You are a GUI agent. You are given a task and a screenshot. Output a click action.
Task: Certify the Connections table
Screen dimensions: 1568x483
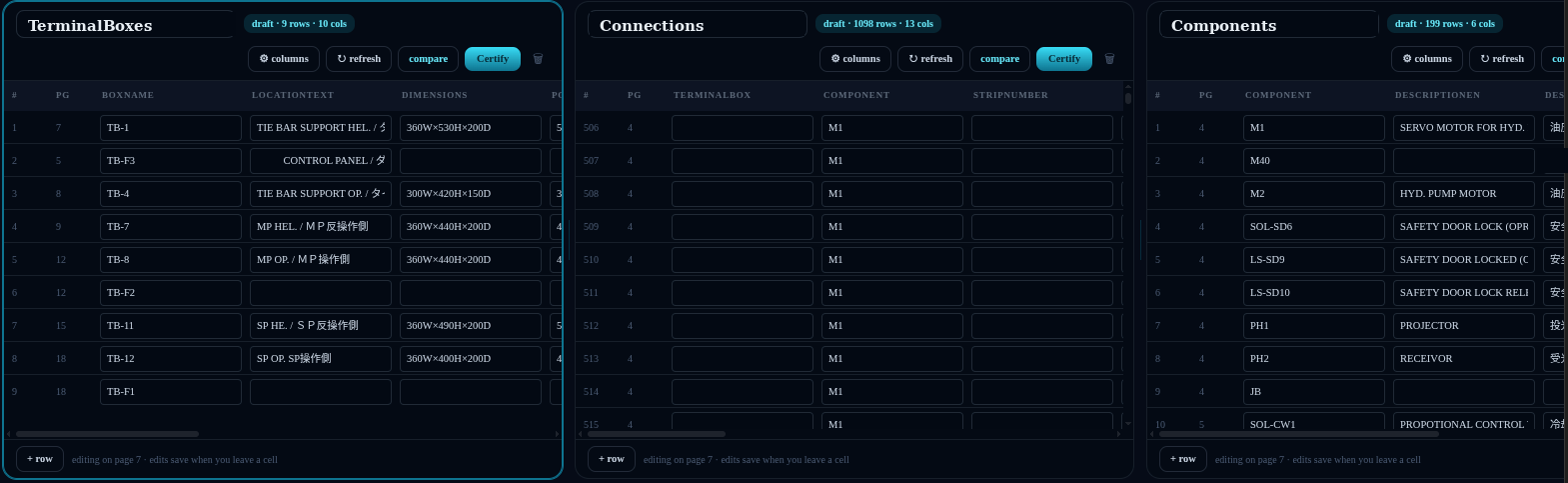coord(1064,59)
